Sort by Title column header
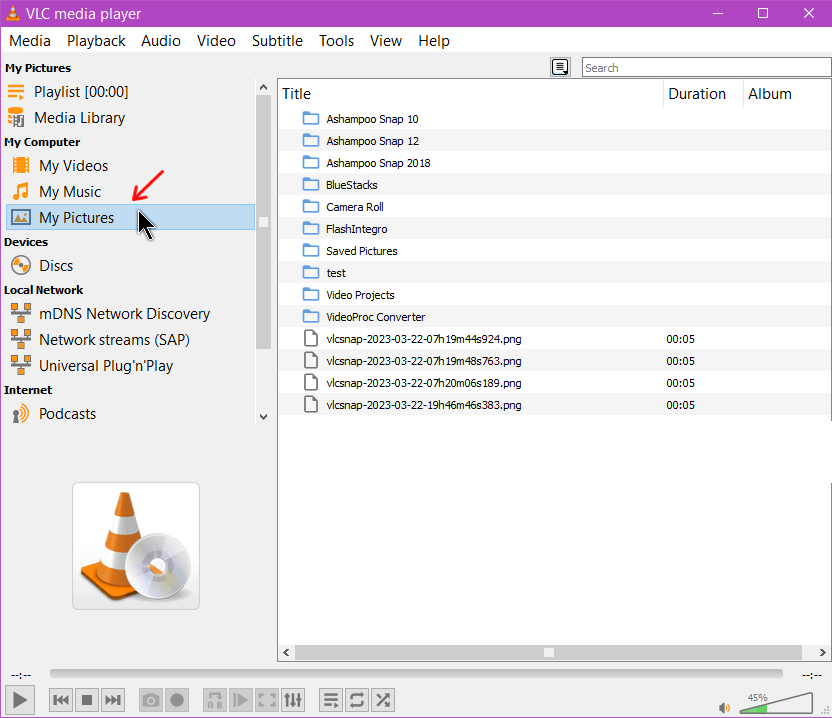The height and width of the screenshot is (718, 832). [471, 93]
